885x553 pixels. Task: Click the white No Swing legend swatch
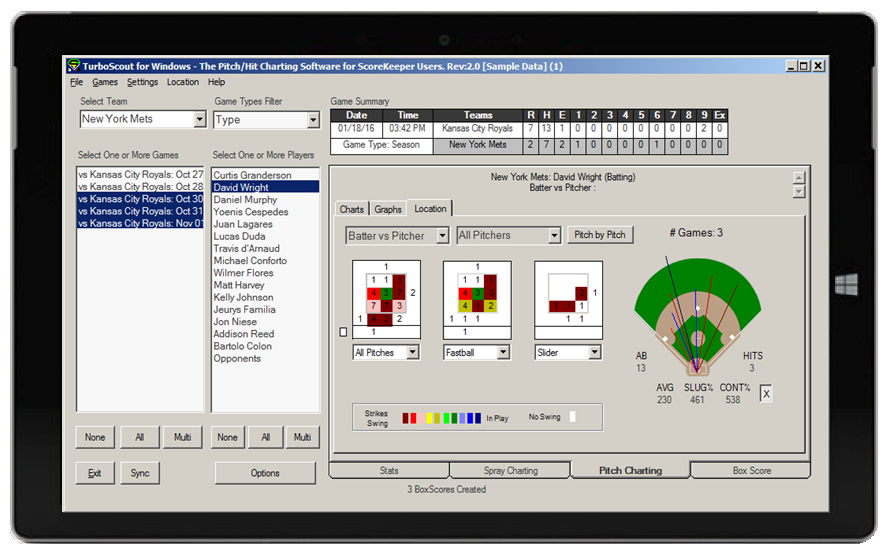[x=572, y=417]
